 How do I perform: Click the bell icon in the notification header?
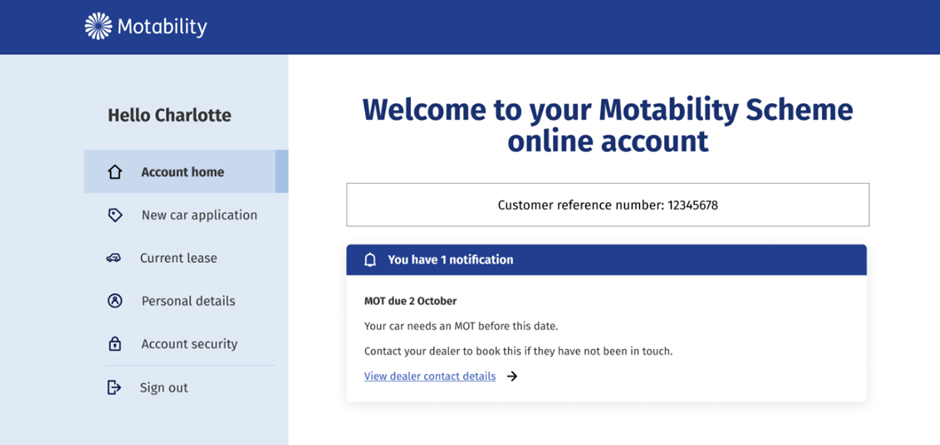coord(370,260)
